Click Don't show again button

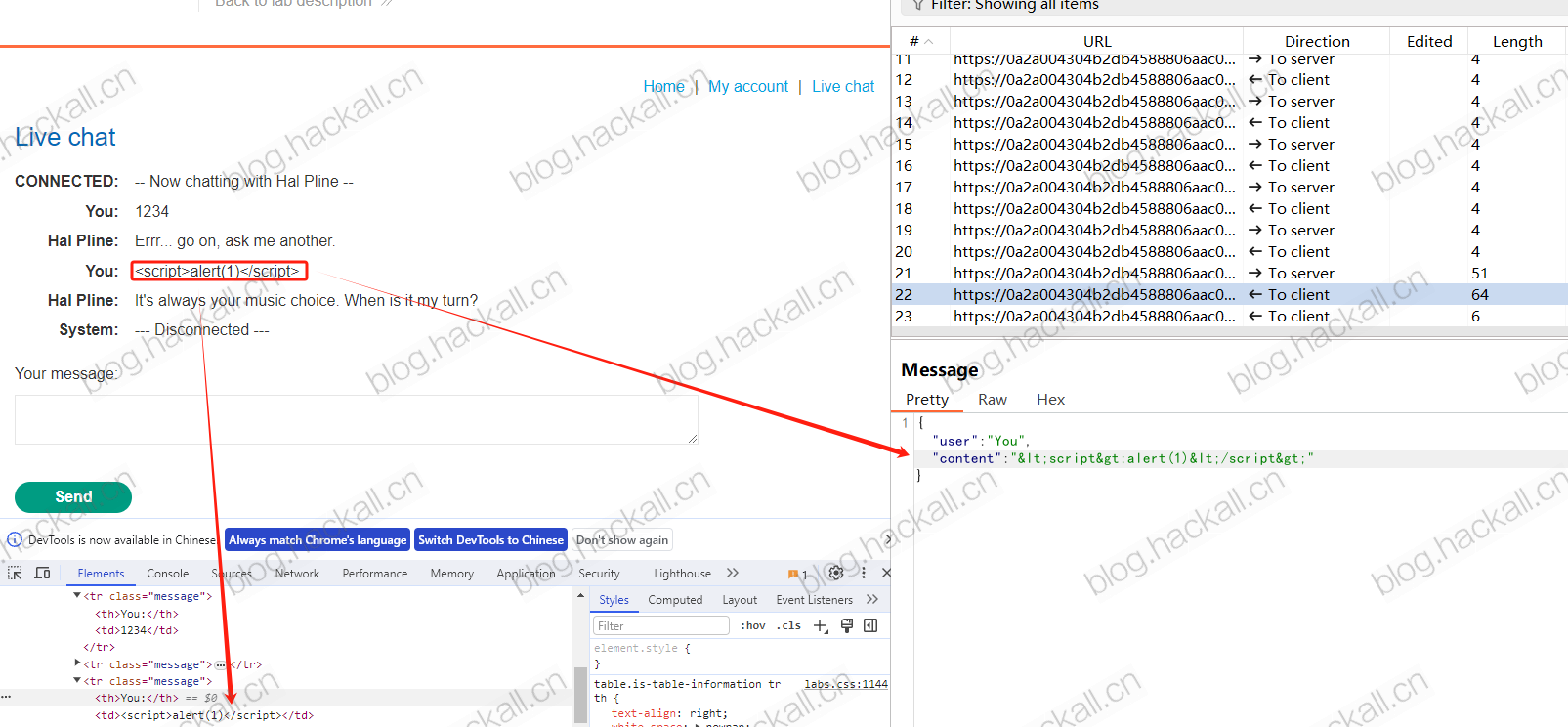622,539
